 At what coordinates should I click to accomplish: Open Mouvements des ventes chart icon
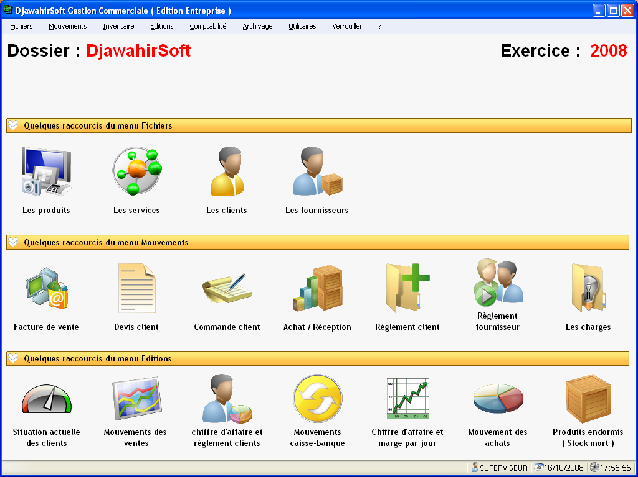tap(137, 399)
